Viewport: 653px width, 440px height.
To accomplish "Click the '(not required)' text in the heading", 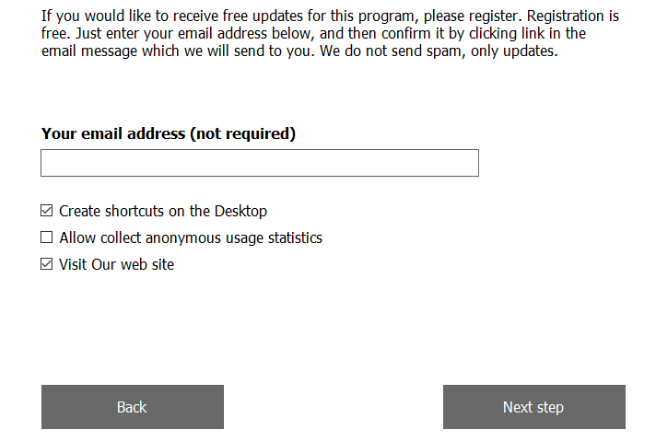I will pyautogui.click(x=243, y=134).
